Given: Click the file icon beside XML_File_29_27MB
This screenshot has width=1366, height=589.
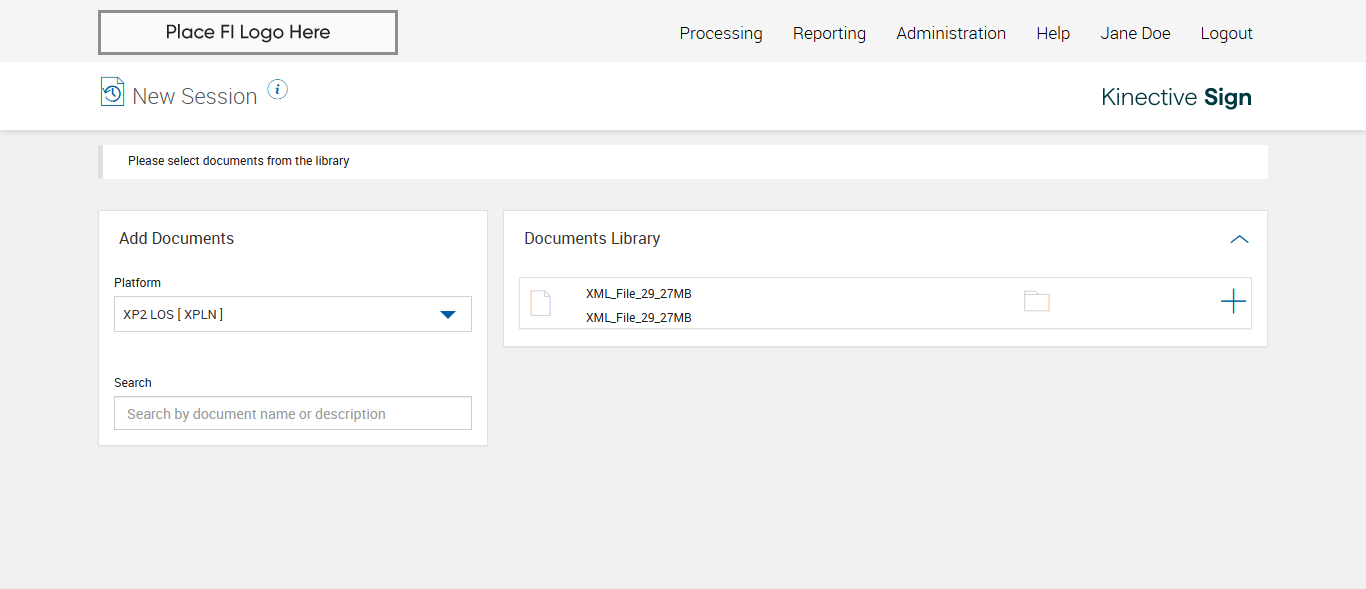Looking at the screenshot, I should [x=540, y=303].
